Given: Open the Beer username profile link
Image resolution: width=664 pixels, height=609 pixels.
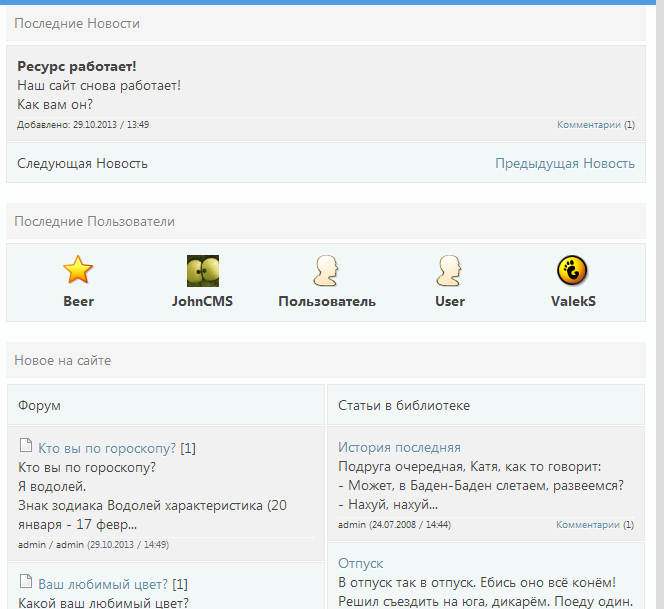Looking at the screenshot, I should coord(78,301).
